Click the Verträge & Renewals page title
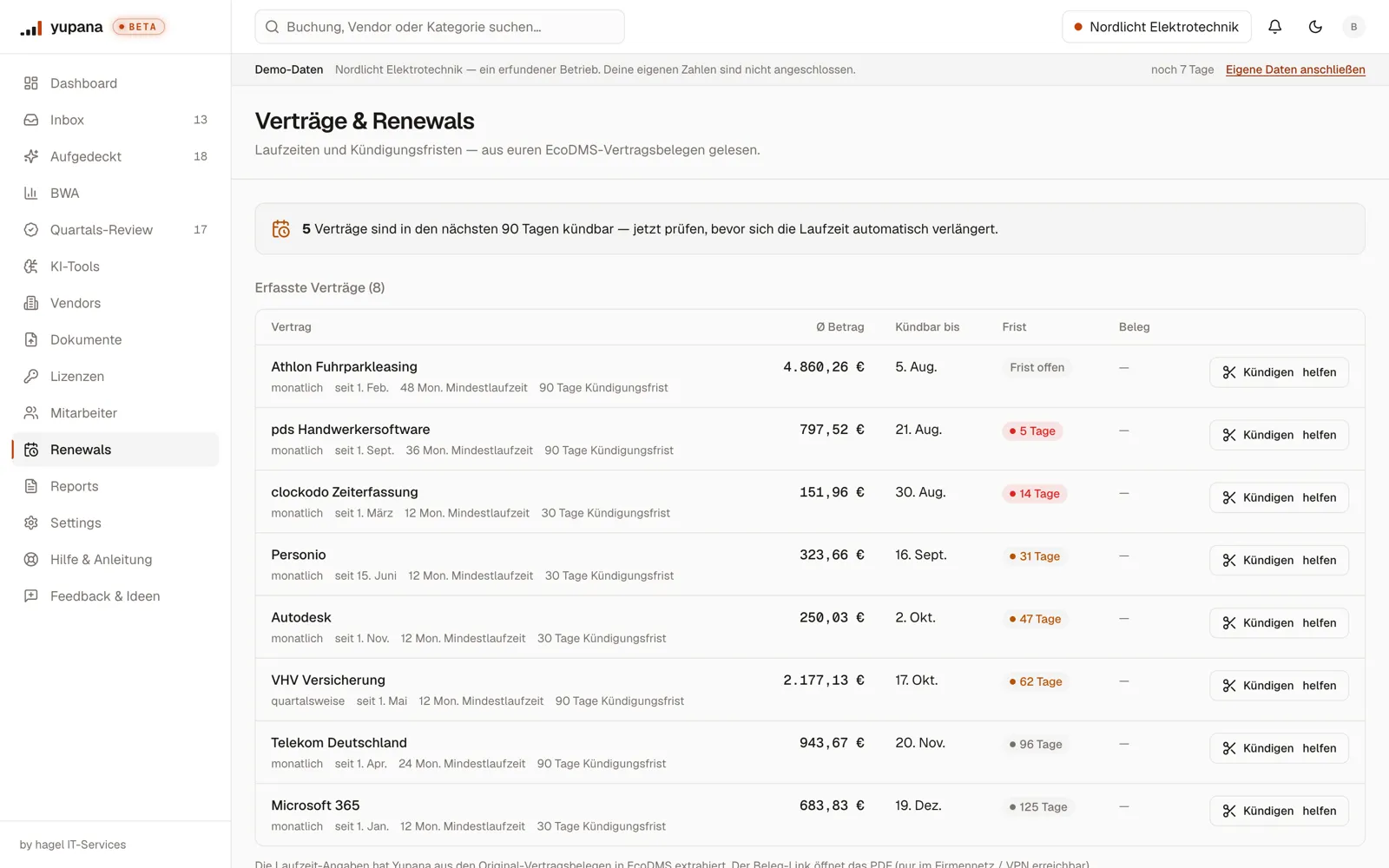This screenshot has height=868, width=1389. (365, 121)
